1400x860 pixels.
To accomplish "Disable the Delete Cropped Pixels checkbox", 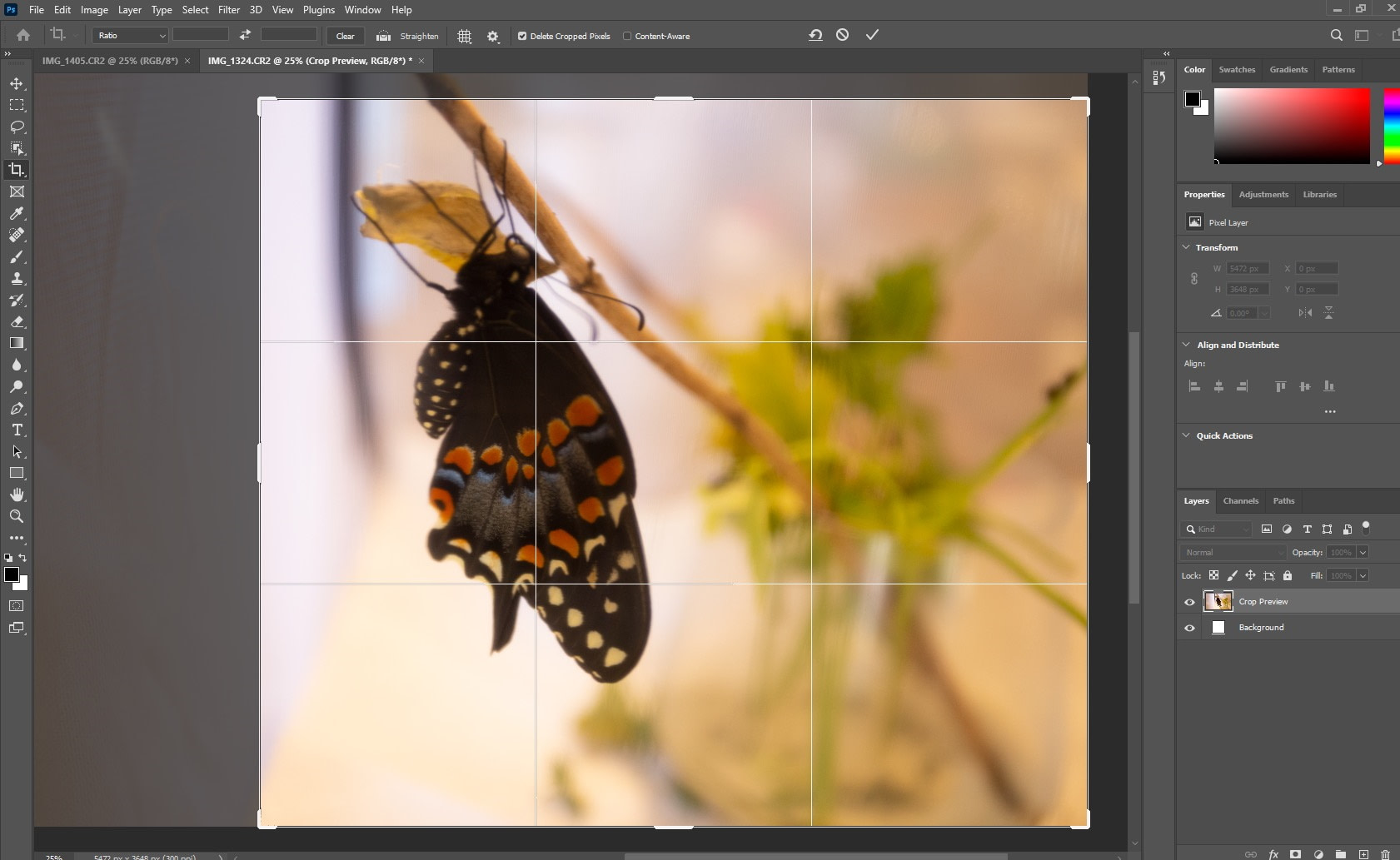I will pyautogui.click(x=522, y=36).
